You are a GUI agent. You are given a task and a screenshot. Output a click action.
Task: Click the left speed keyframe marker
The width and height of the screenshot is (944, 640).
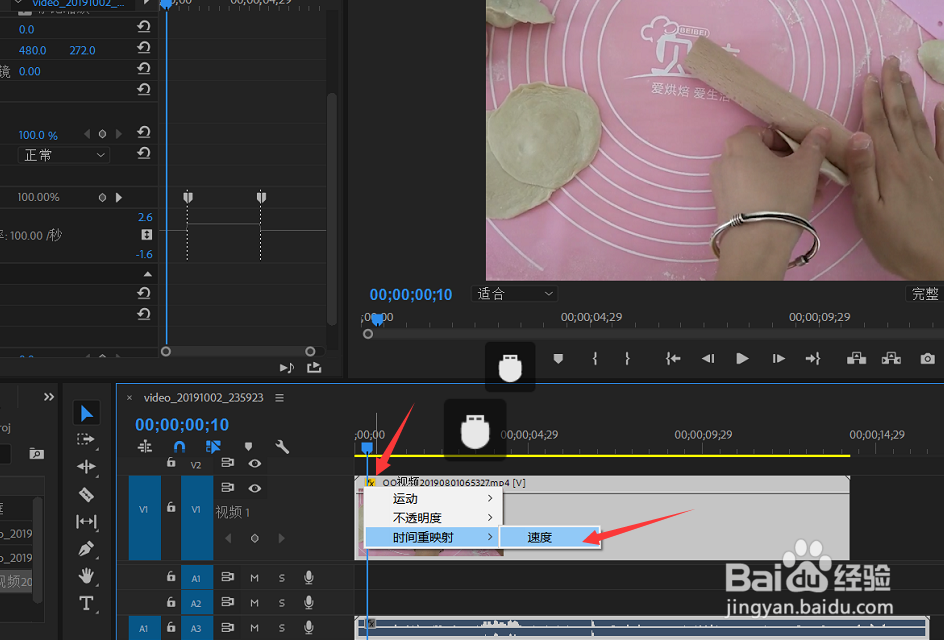[x=188, y=197]
